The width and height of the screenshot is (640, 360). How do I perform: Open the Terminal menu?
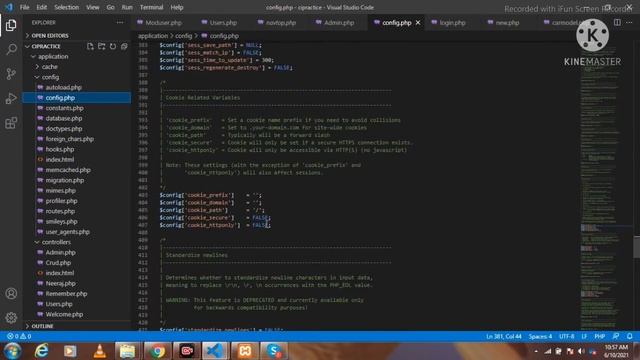click(151, 7)
